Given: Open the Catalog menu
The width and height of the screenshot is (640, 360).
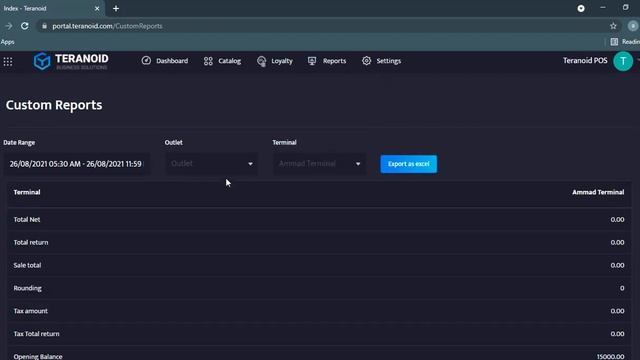Looking at the screenshot, I should tap(222, 61).
